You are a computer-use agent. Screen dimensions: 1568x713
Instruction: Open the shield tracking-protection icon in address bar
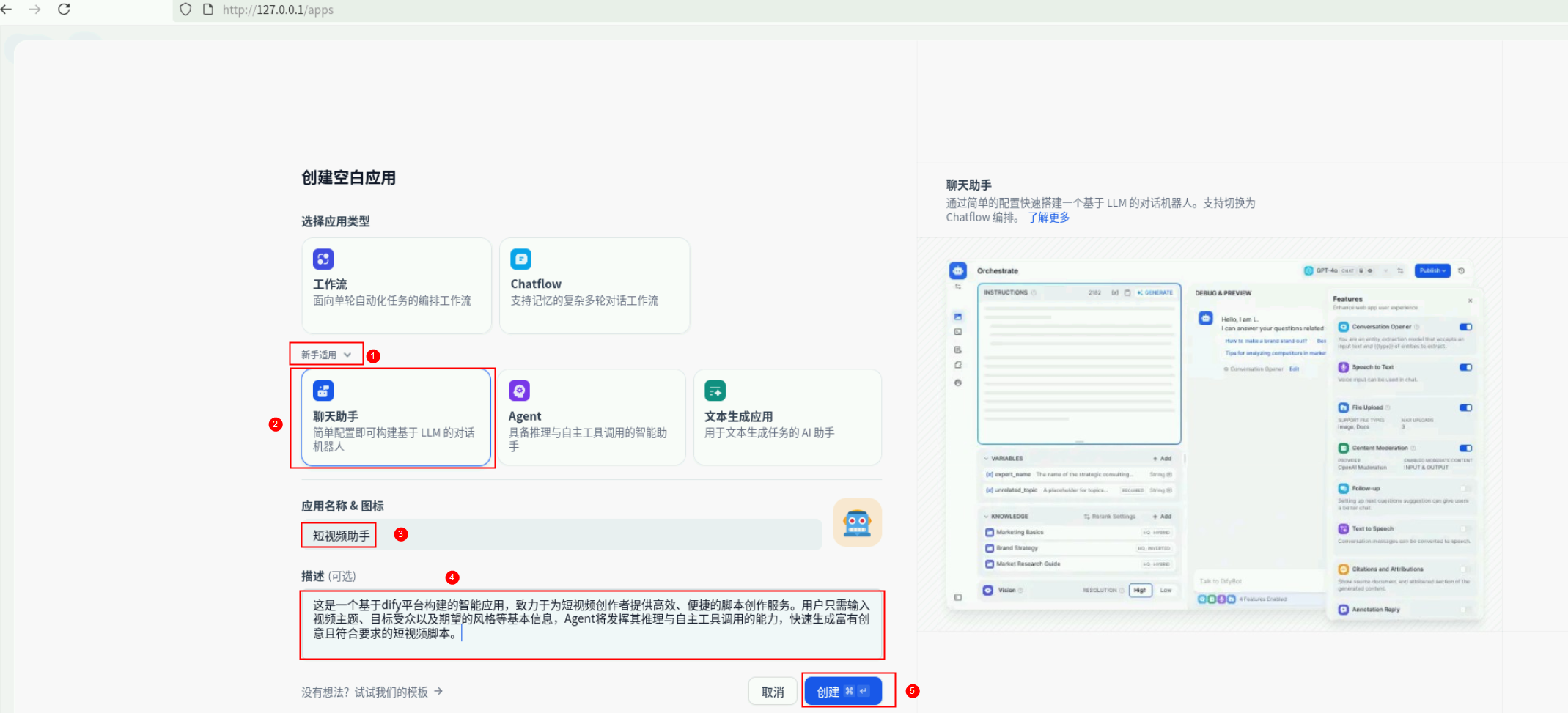[x=185, y=10]
